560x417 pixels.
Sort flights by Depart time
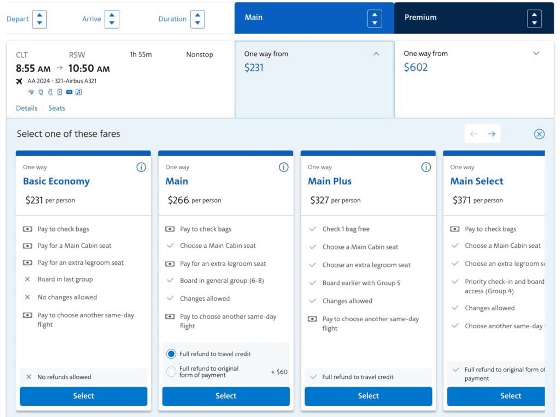pyautogui.click(x=39, y=19)
